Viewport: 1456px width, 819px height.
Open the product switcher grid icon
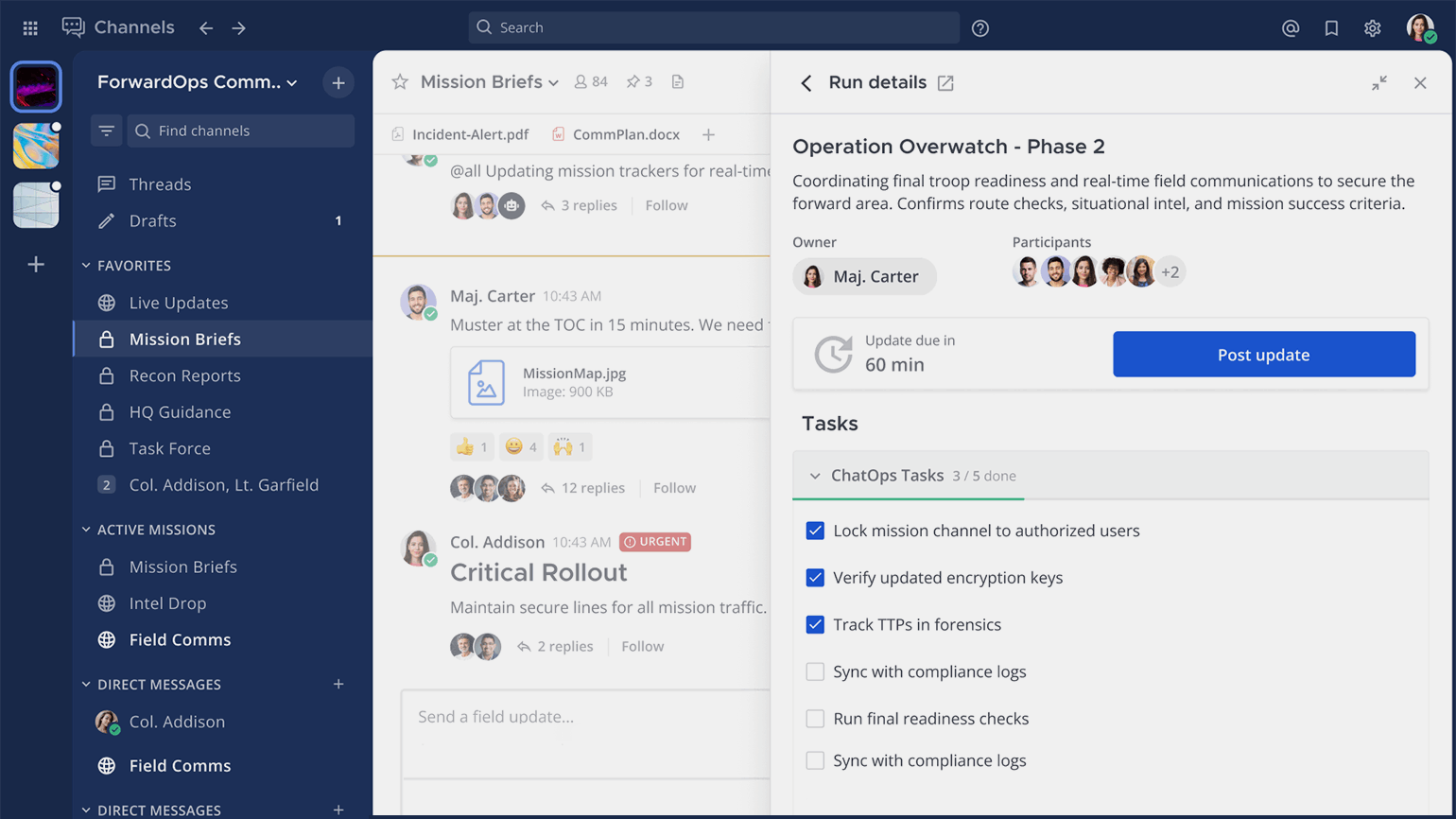pos(30,28)
